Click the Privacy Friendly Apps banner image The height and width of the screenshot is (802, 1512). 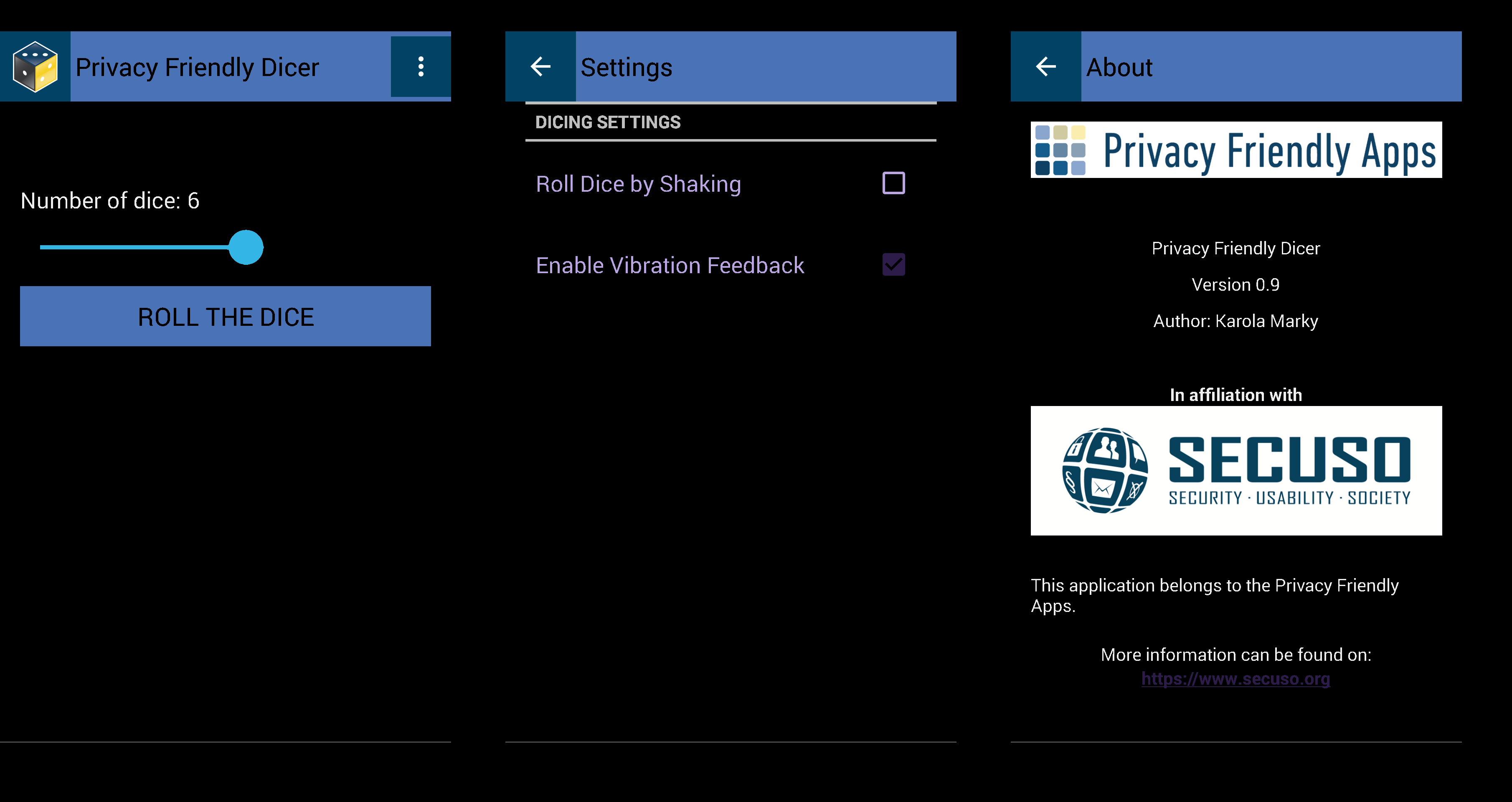point(1236,150)
